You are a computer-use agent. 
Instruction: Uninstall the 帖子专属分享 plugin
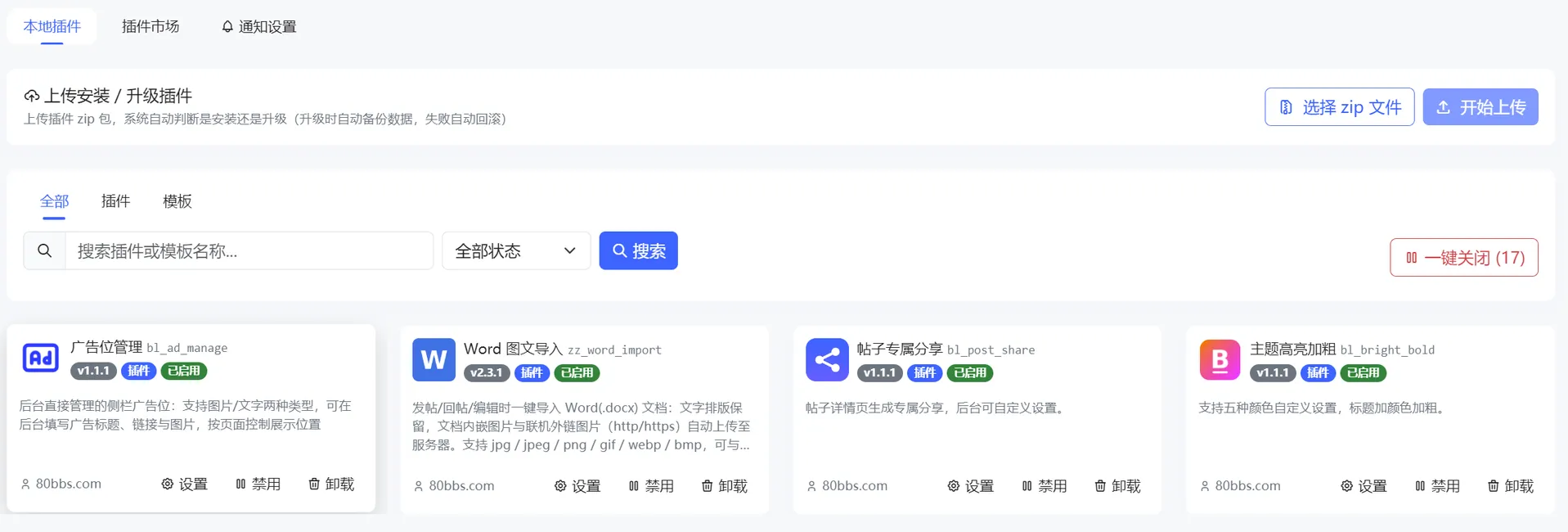(x=1118, y=486)
